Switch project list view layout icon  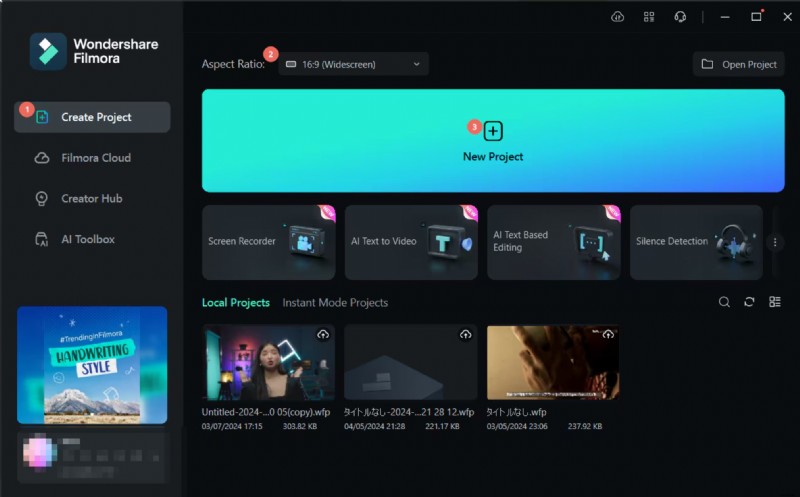point(775,302)
